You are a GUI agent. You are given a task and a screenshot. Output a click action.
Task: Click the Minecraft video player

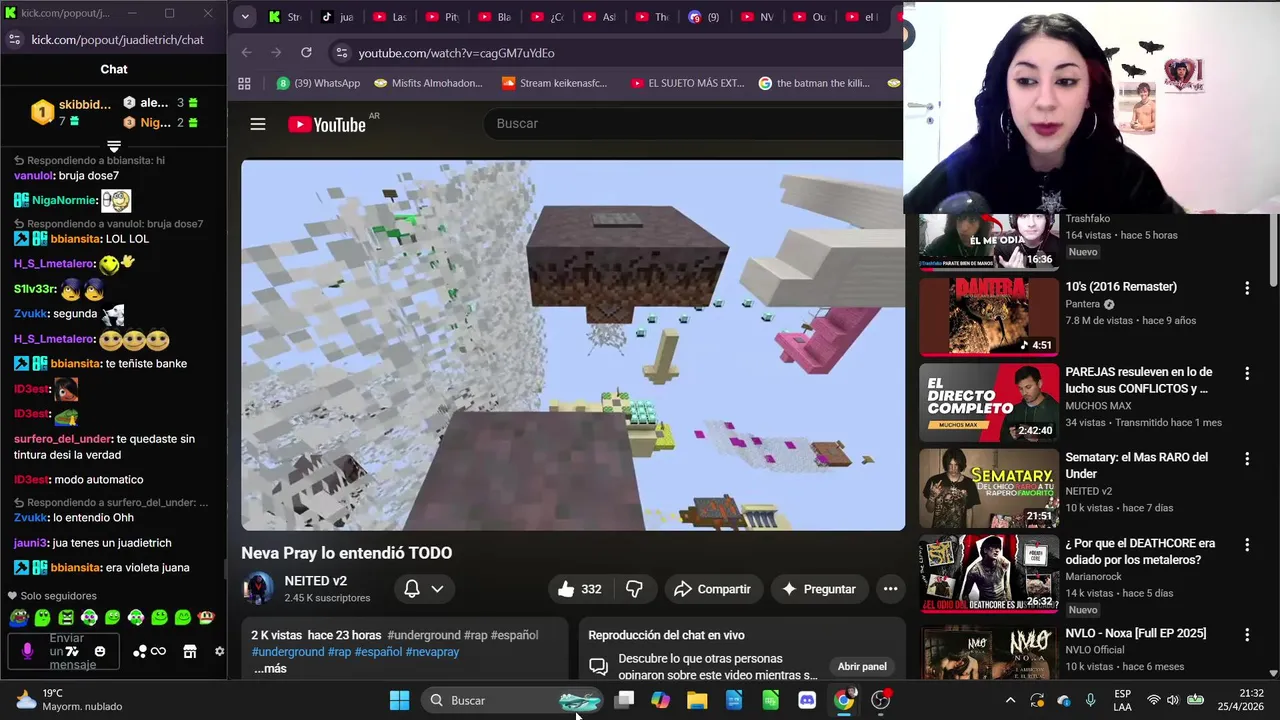click(x=573, y=345)
